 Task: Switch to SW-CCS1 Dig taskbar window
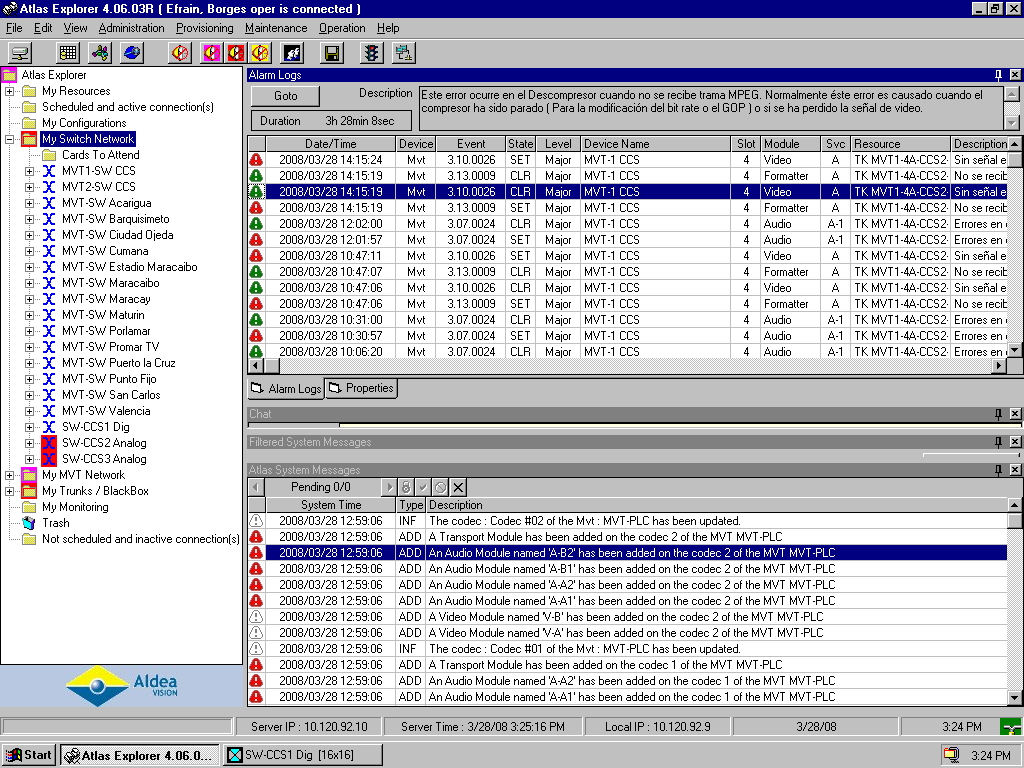click(x=302, y=755)
